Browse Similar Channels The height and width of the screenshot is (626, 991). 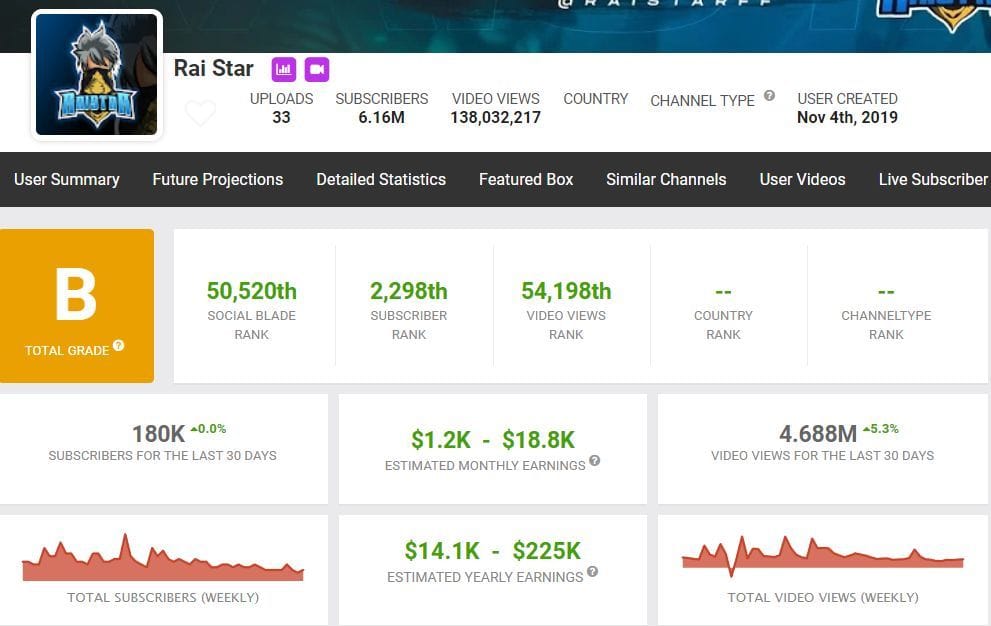[x=666, y=180]
